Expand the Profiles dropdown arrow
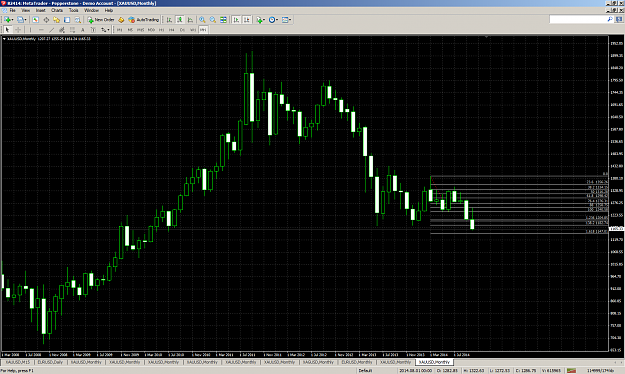This screenshot has height=374, width=625. tap(26, 20)
